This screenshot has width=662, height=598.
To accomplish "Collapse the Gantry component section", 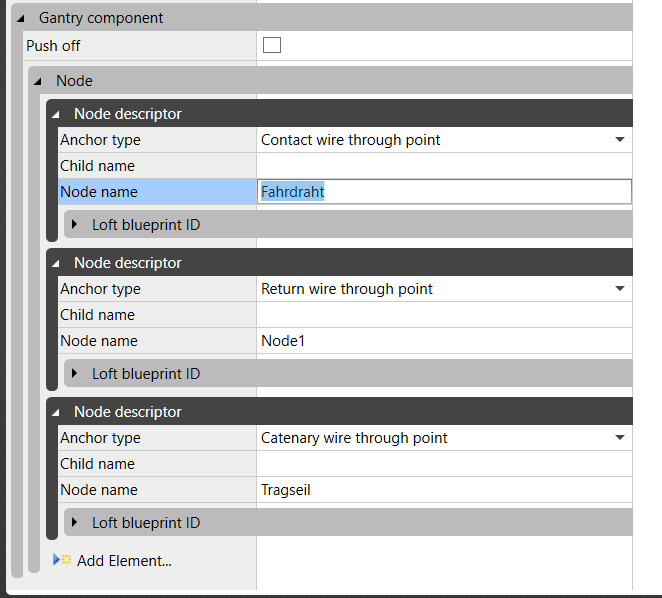I will tap(21, 18).
